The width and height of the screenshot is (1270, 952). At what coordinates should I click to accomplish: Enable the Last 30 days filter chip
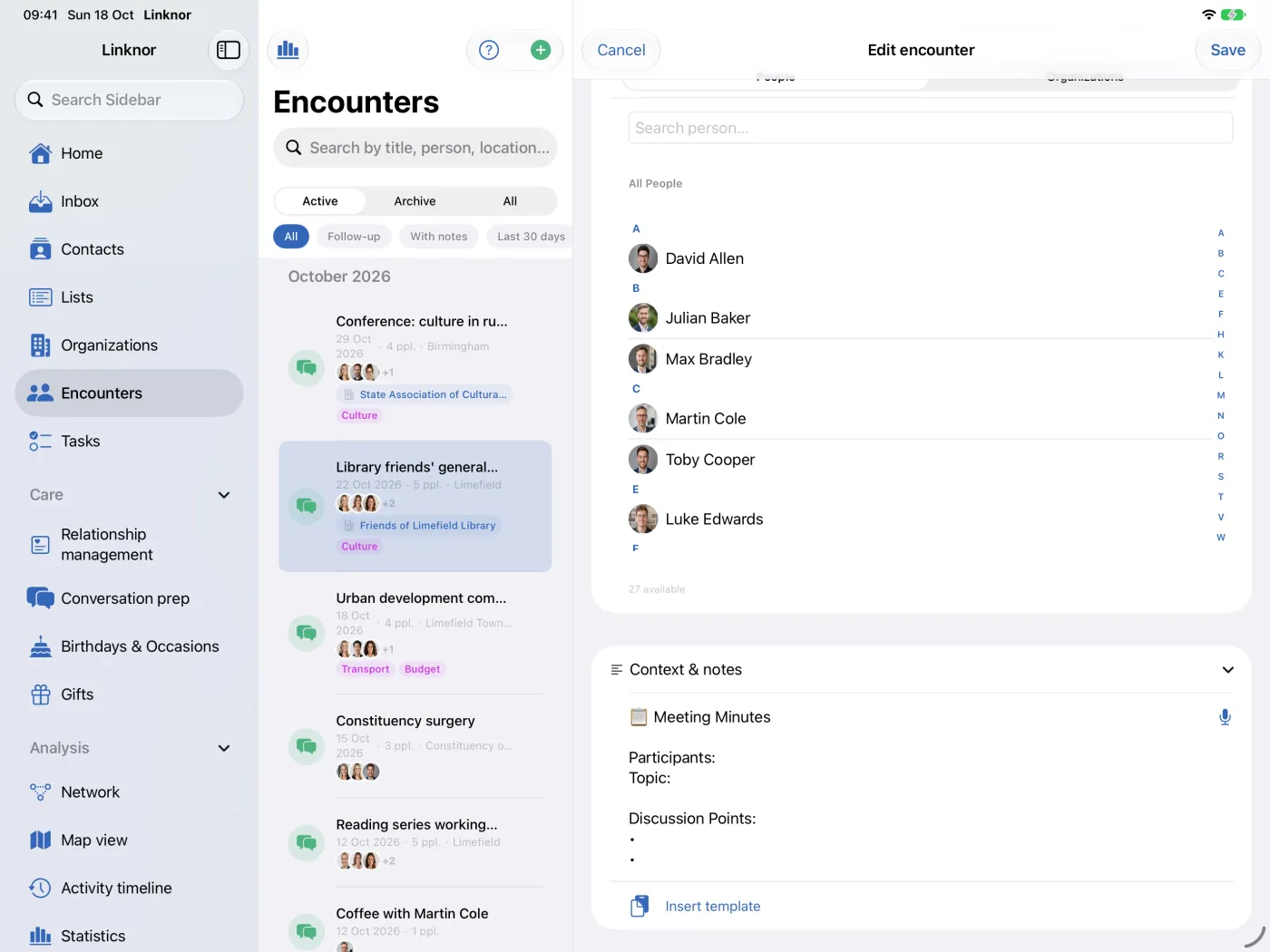(531, 237)
